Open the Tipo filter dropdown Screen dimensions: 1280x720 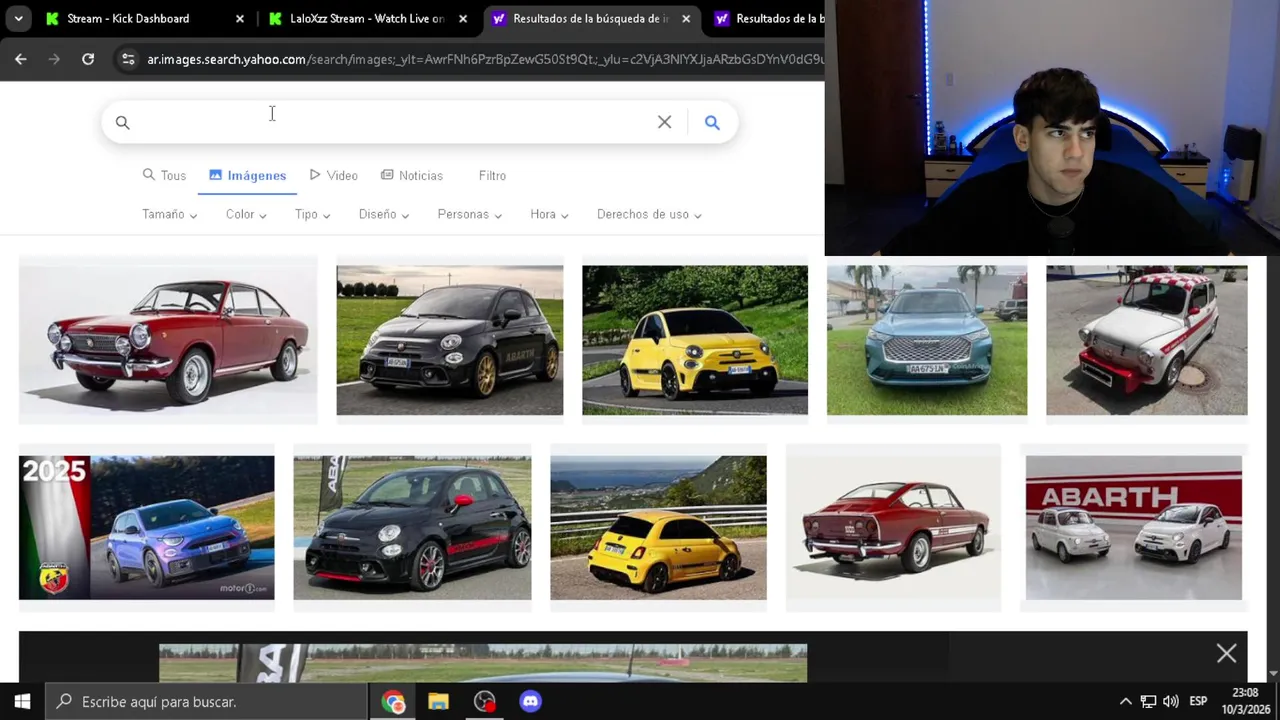312,214
